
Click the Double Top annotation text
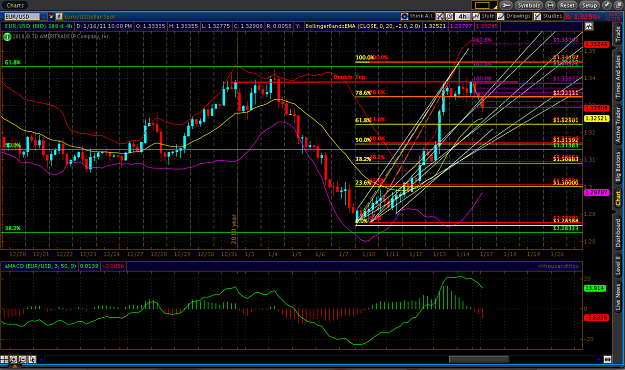(349, 77)
